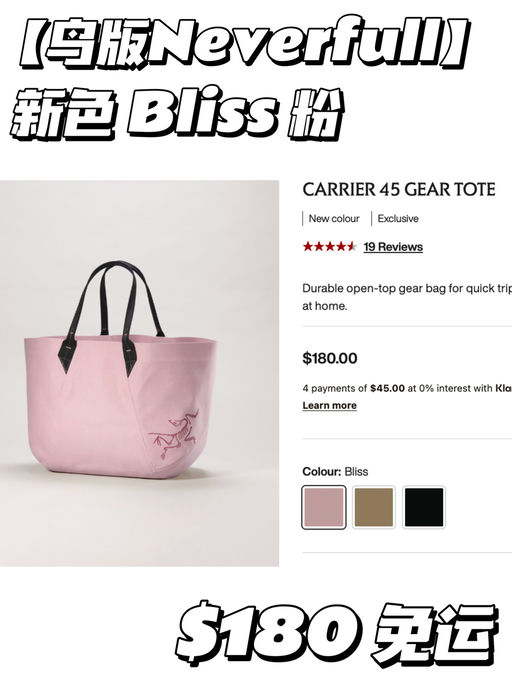This screenshot has height=683, width=512.
Task: Open the 19 Reviews link
Action: 393,247
